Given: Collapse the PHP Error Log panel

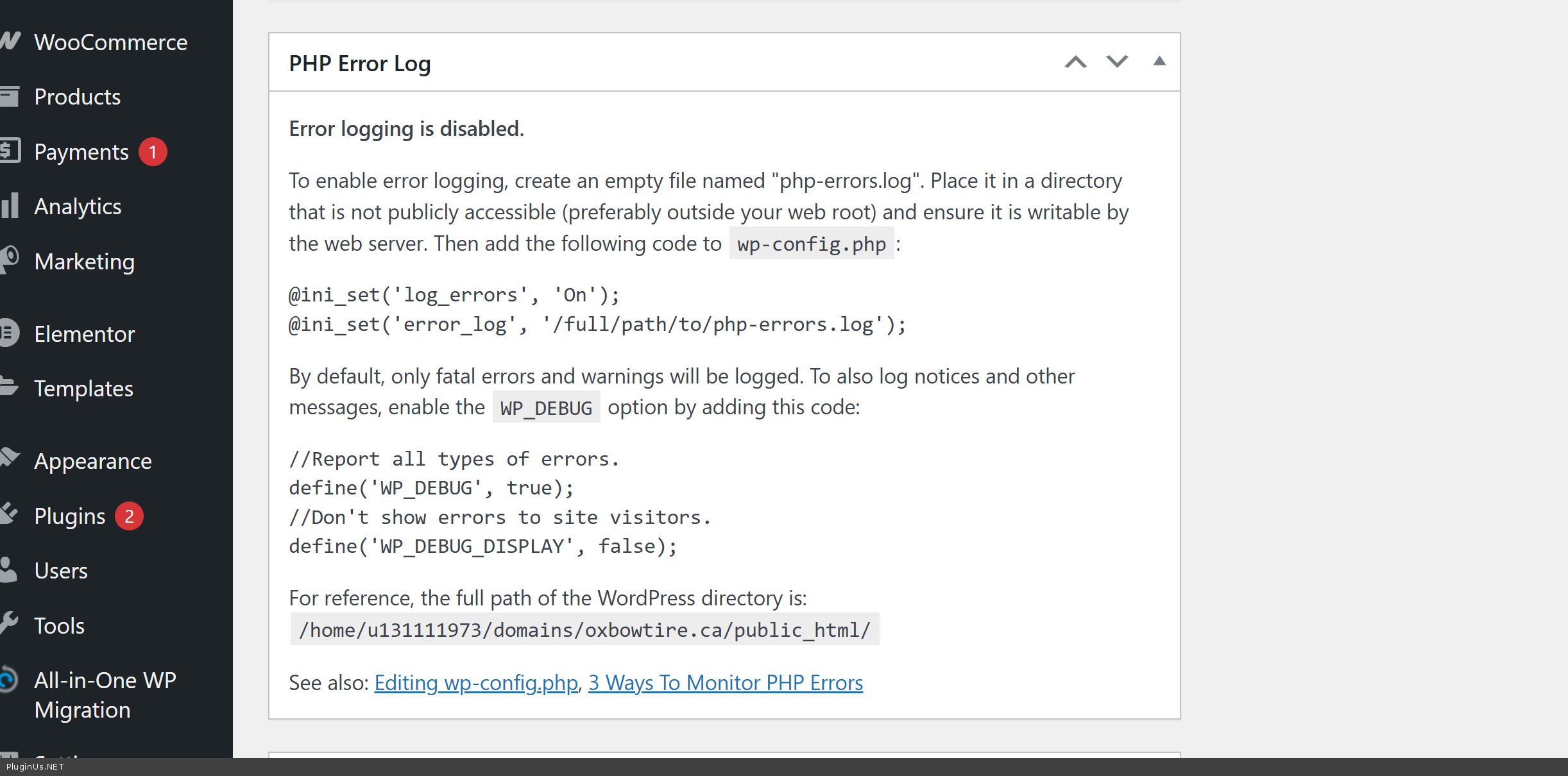Looking at the screenshot, I should [x=1159, y=62].
